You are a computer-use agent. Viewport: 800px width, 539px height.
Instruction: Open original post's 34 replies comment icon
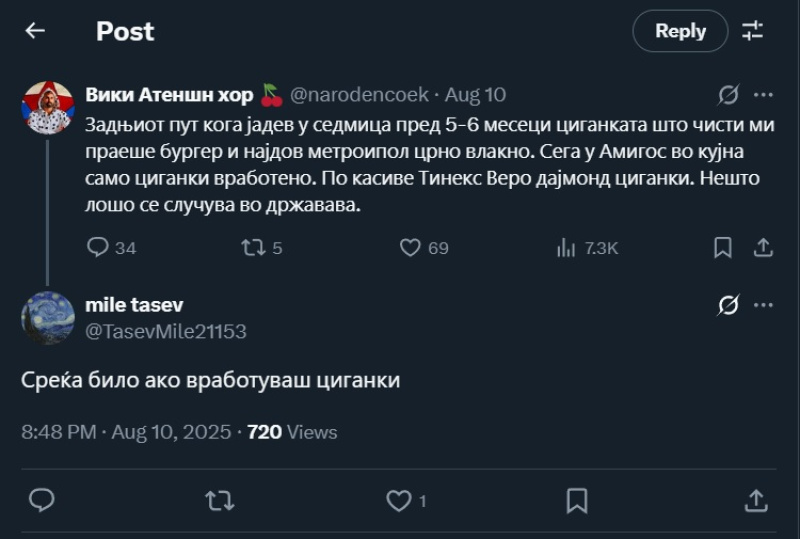[98, 247]
